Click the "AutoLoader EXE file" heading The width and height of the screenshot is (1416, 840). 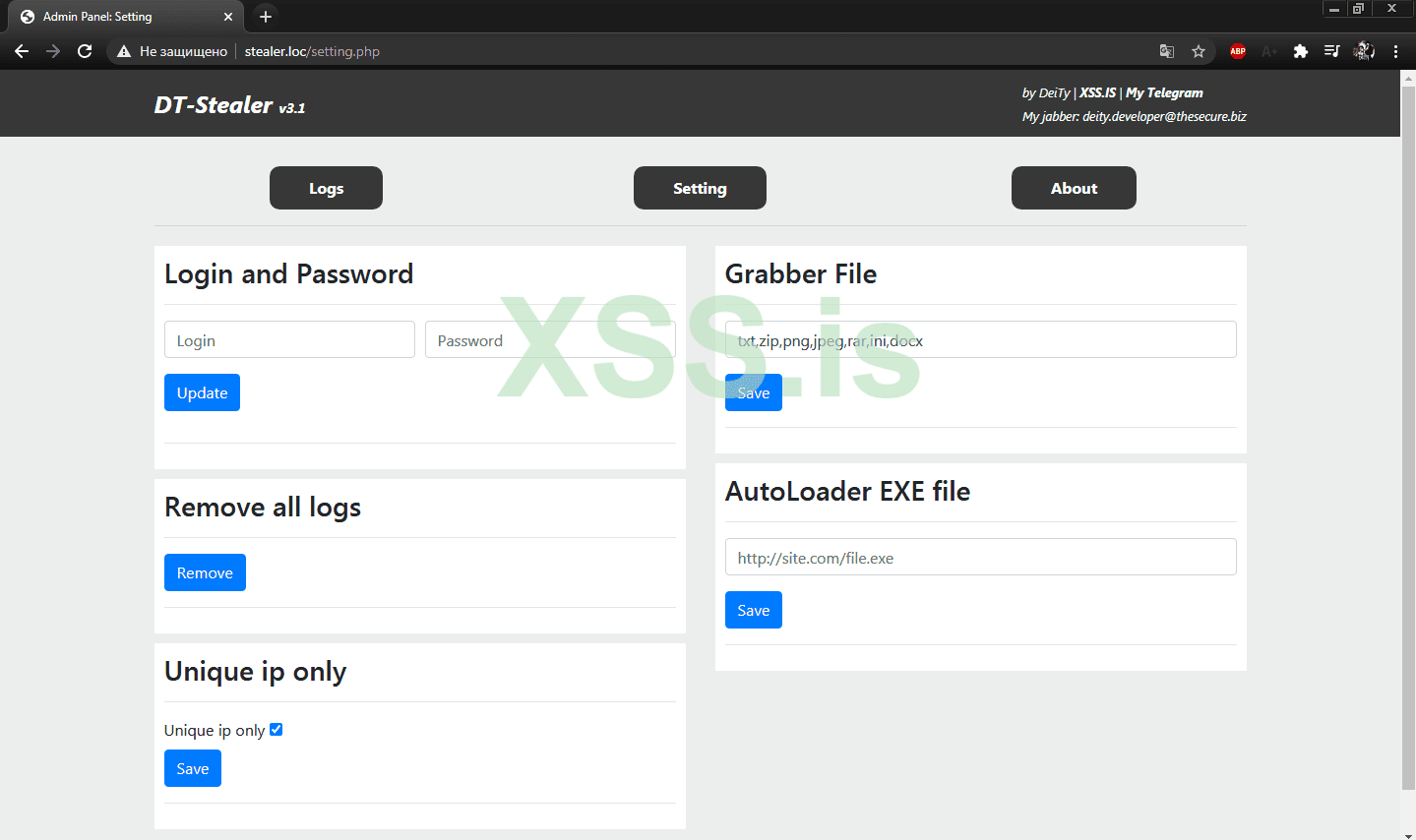[x=847, y=491]
